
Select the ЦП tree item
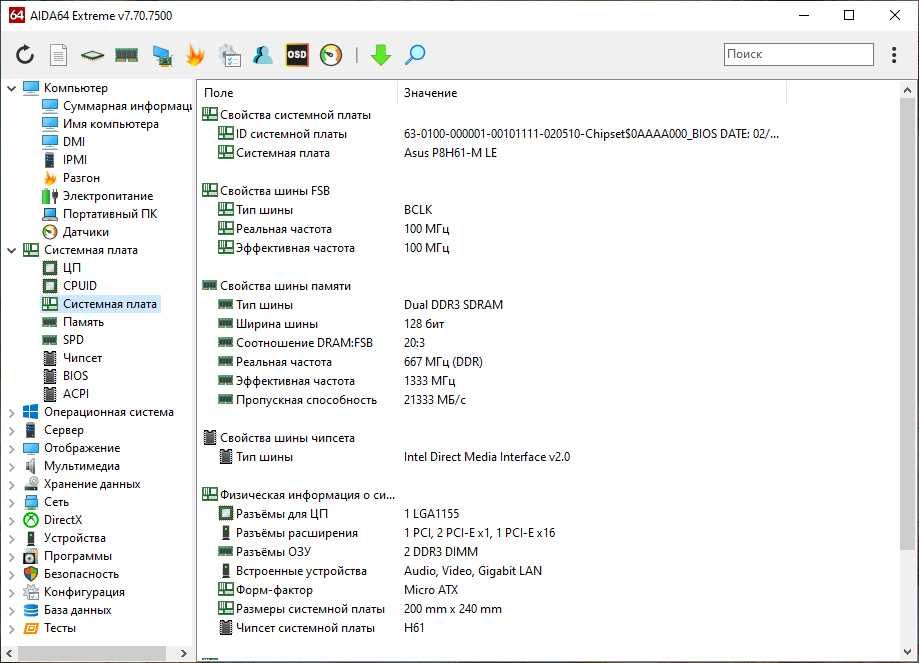tap(62, 268)
